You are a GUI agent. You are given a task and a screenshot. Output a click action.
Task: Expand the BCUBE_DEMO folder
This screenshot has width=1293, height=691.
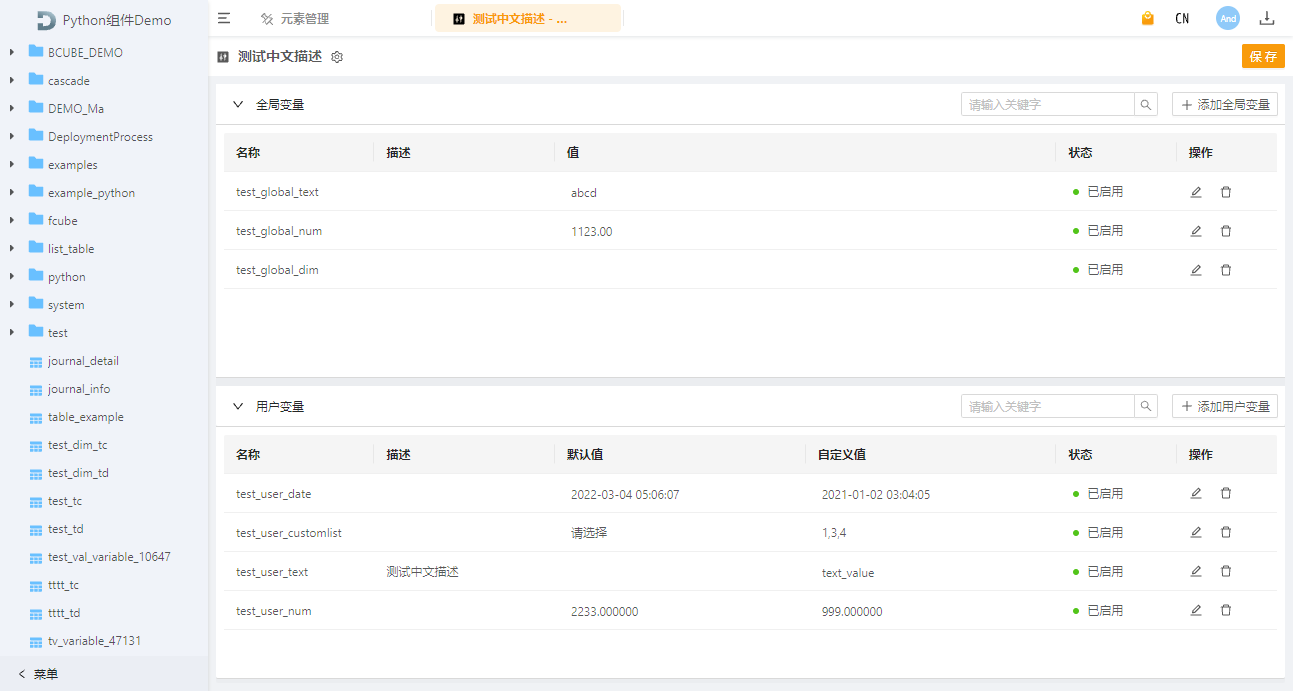tap(12, 52)
